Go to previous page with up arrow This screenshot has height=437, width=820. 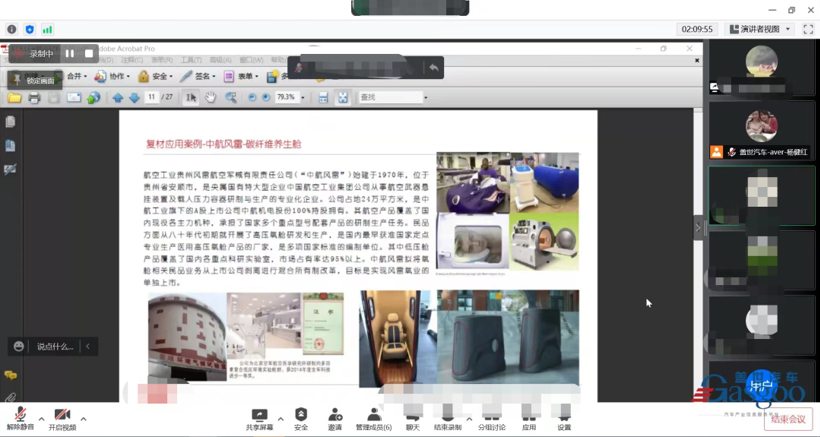tap(118, 98)
